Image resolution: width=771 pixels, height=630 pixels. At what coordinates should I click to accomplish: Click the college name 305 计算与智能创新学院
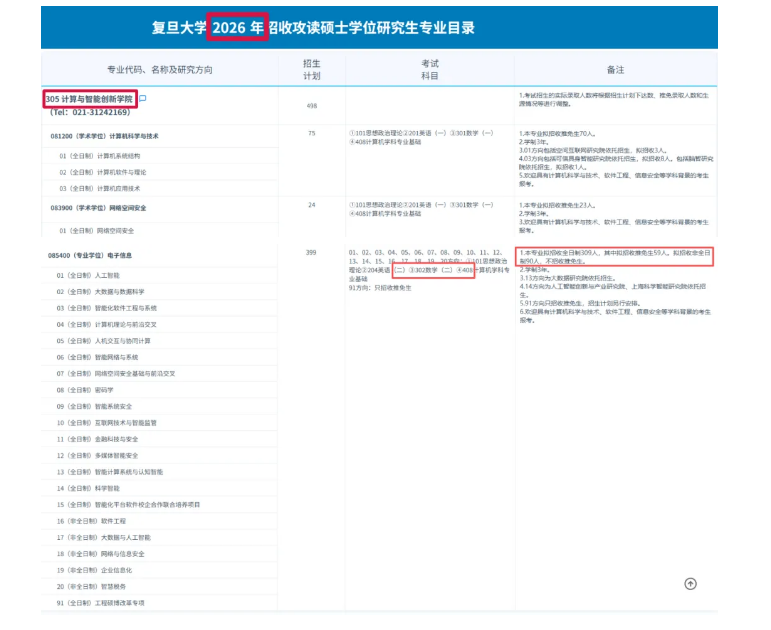89,99
